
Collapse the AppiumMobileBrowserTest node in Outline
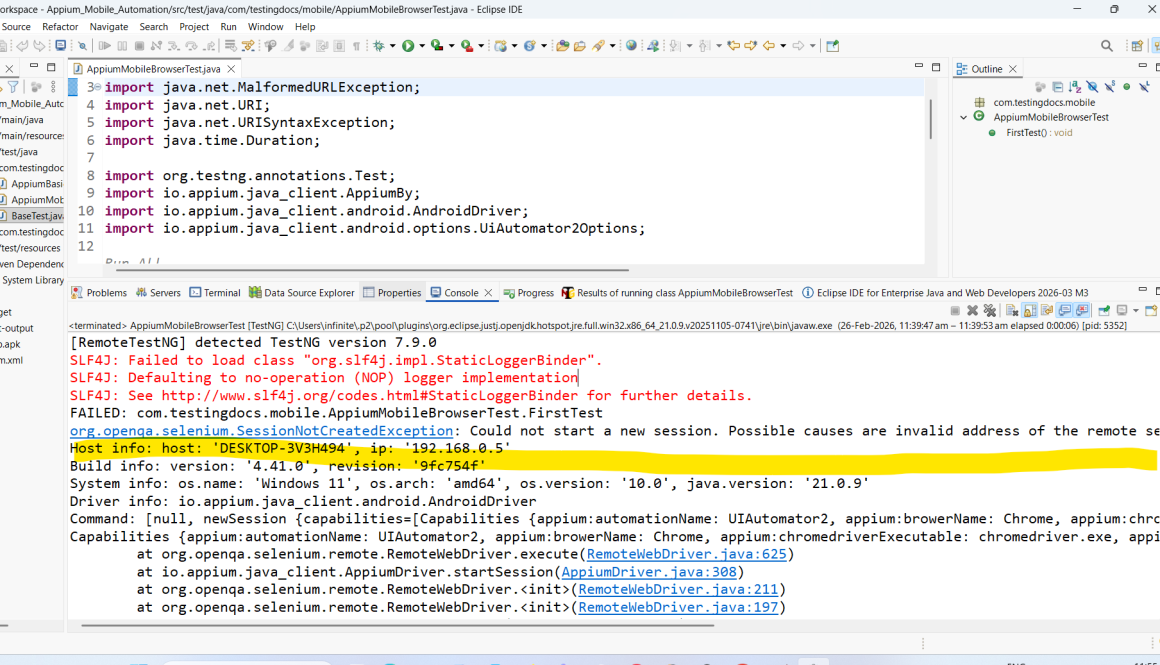[964, 116]
